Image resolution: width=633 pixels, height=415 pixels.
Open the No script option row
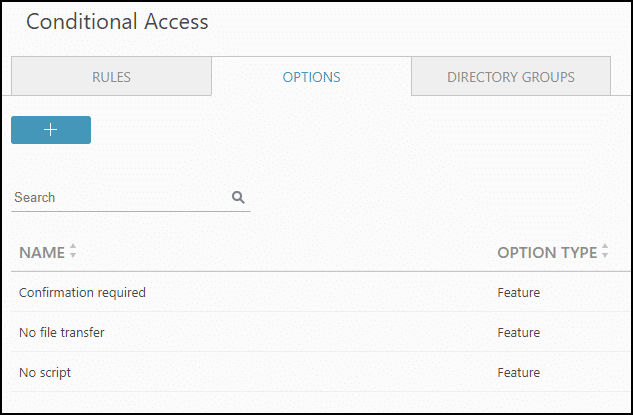pyautogui.click(x=321, y=372)
